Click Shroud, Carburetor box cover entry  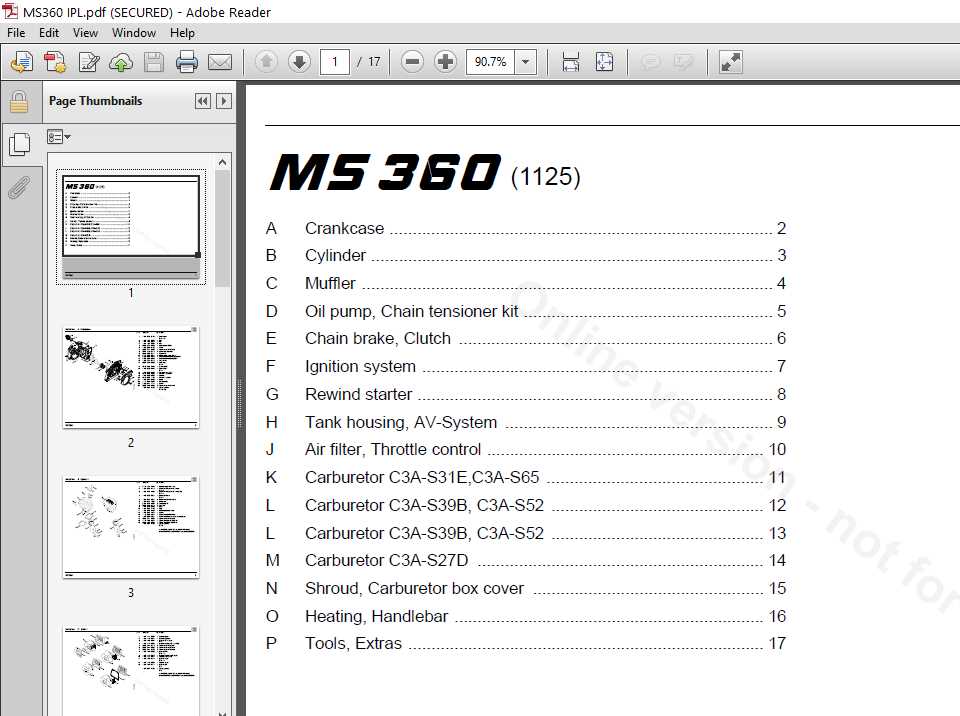(x=526, y=588)
